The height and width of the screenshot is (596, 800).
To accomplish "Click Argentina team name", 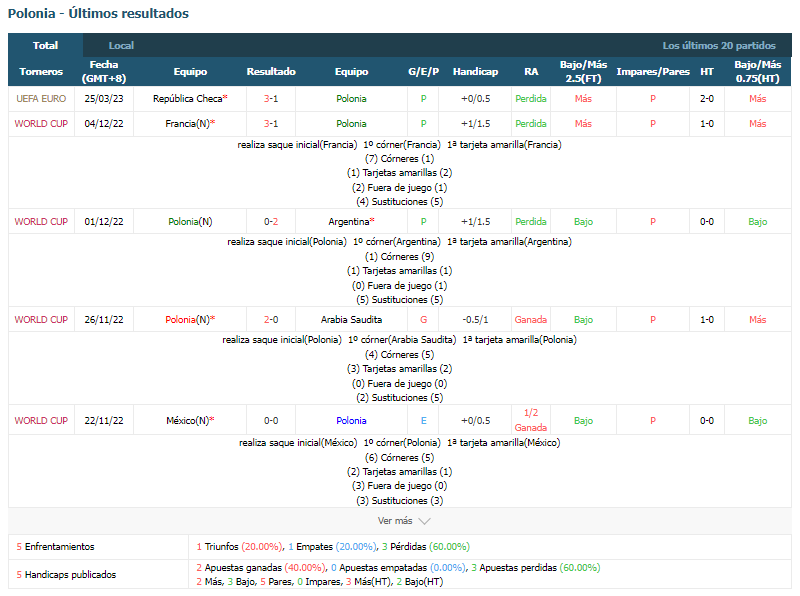I will 349,221.
